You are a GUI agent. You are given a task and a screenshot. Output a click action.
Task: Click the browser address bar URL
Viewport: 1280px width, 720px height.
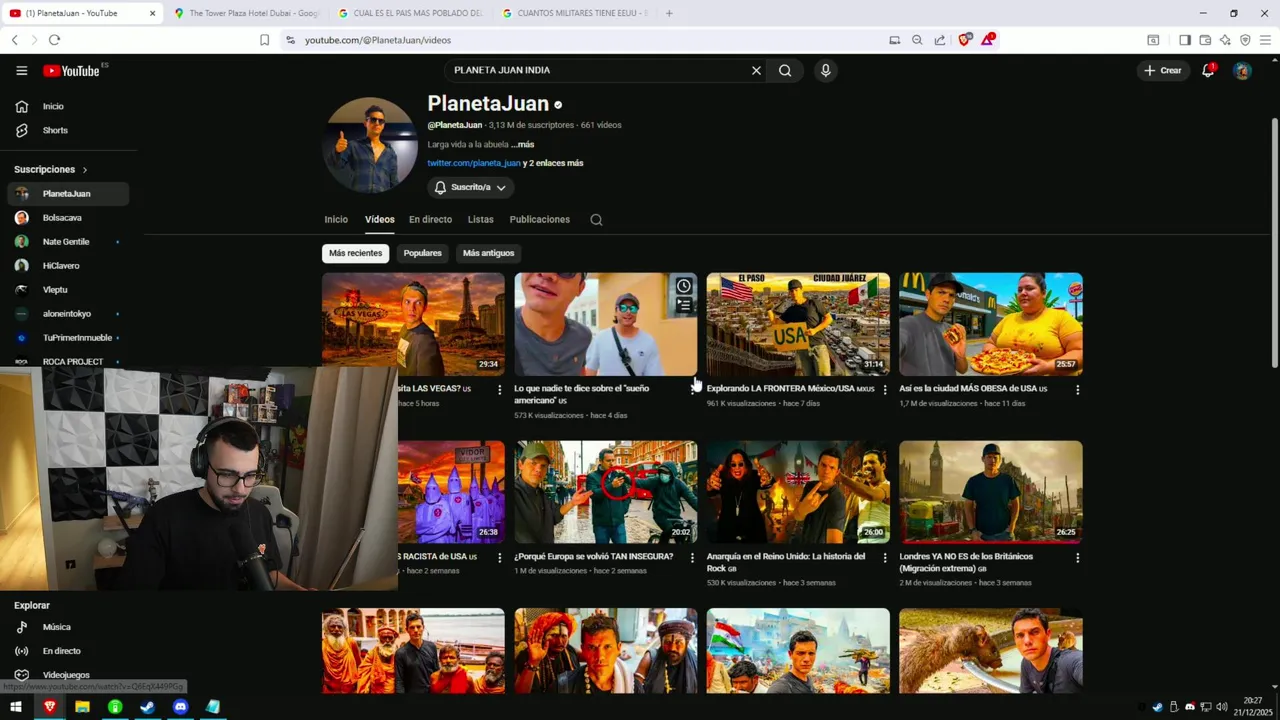click(x=378, y=40)
